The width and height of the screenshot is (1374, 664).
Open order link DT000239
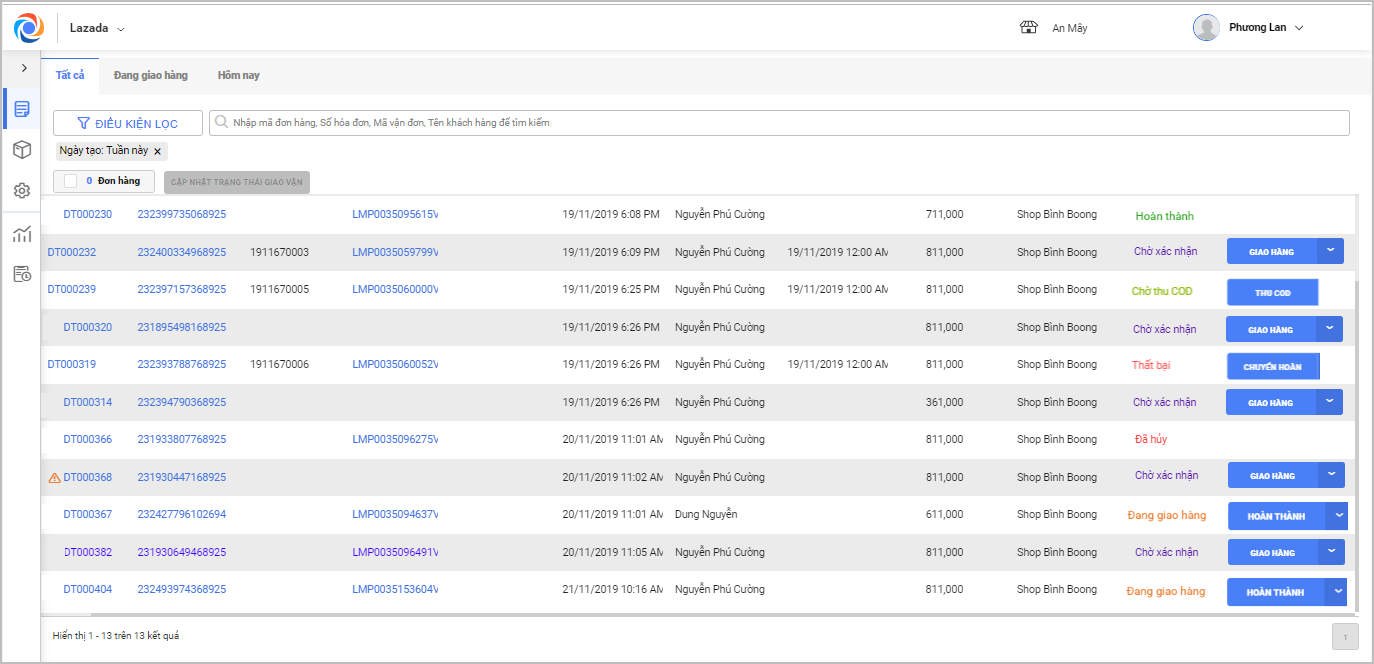coord(72,290)
